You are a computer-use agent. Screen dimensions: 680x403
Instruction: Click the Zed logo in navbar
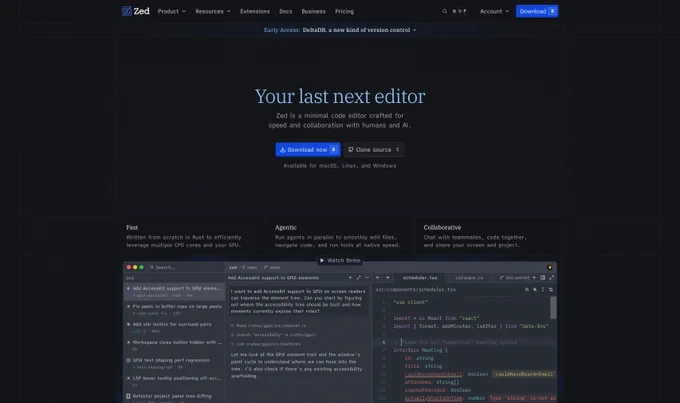[136, 11]
